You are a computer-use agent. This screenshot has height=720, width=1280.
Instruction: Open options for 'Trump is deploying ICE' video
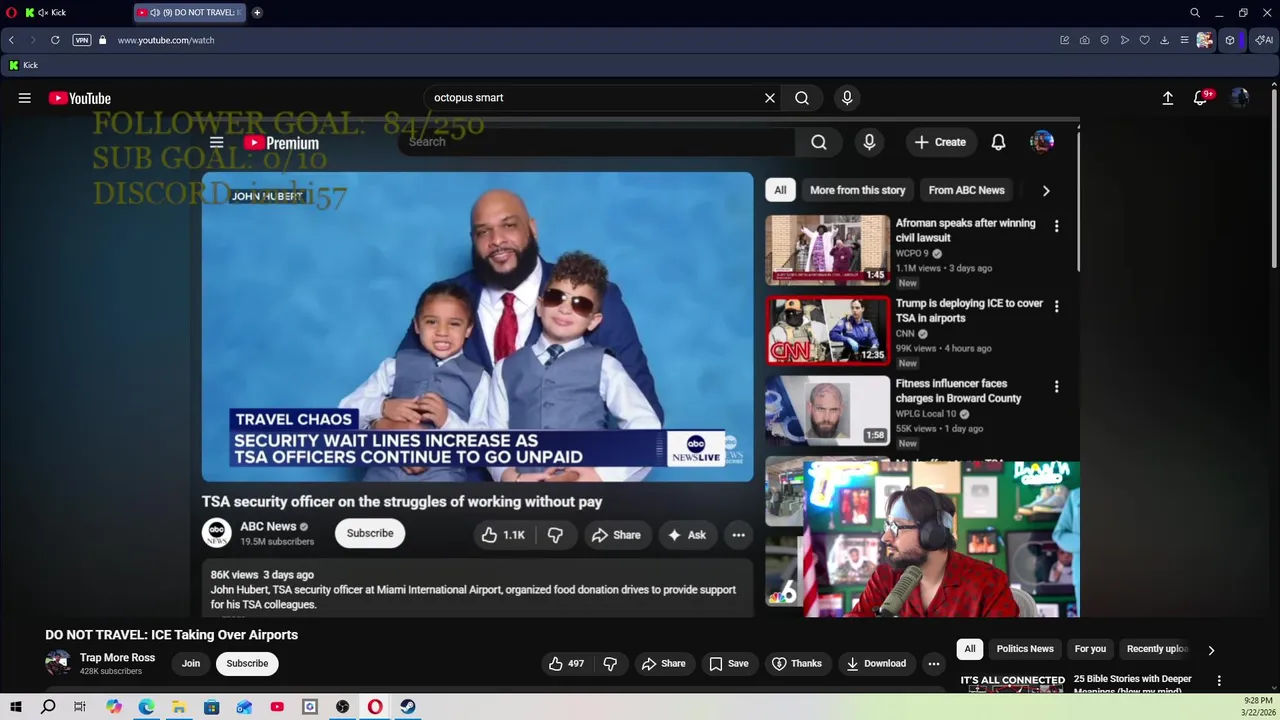[x=1056, y=306]
